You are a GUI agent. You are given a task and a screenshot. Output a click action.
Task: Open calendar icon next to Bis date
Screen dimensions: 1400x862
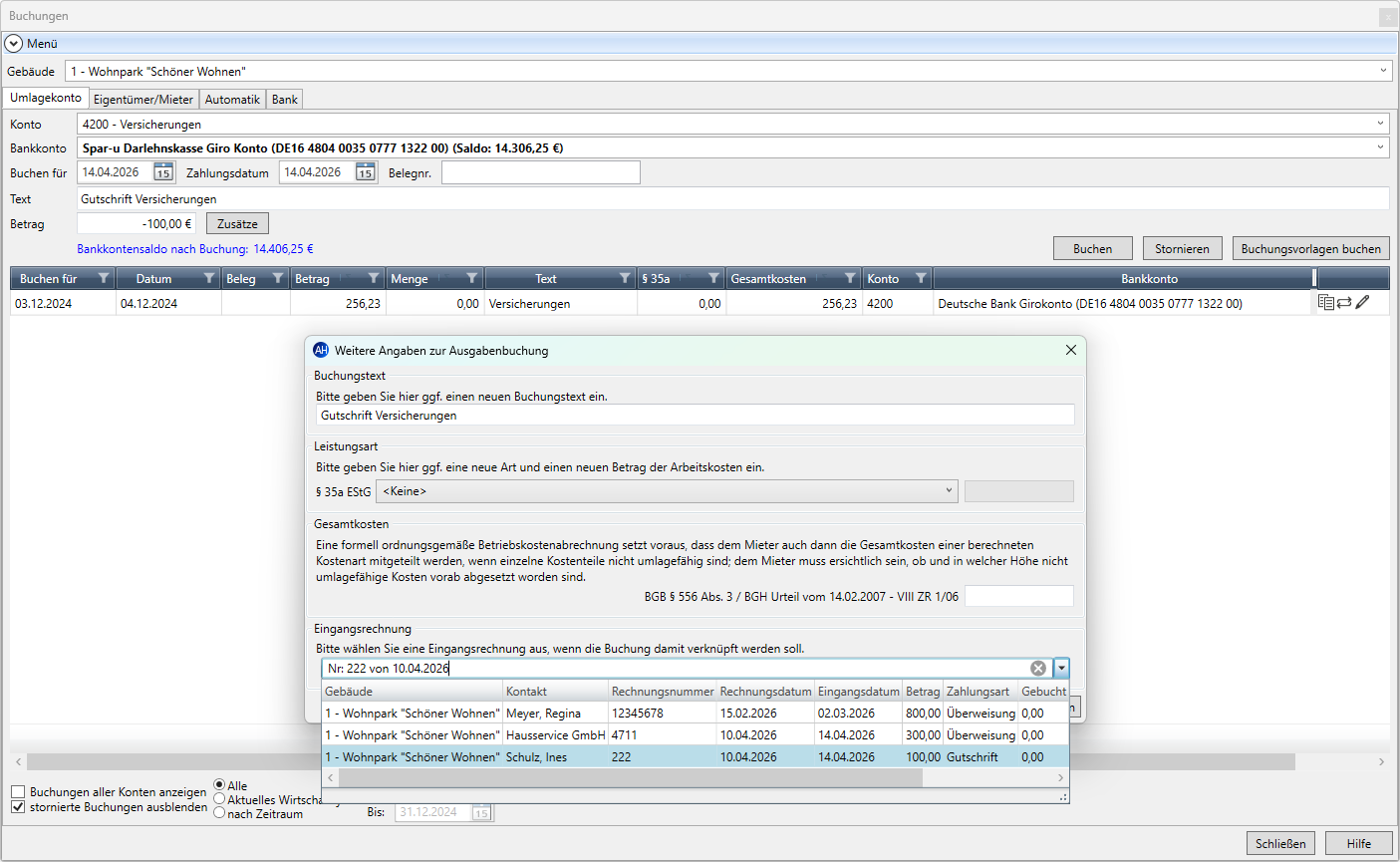(481, 812)
